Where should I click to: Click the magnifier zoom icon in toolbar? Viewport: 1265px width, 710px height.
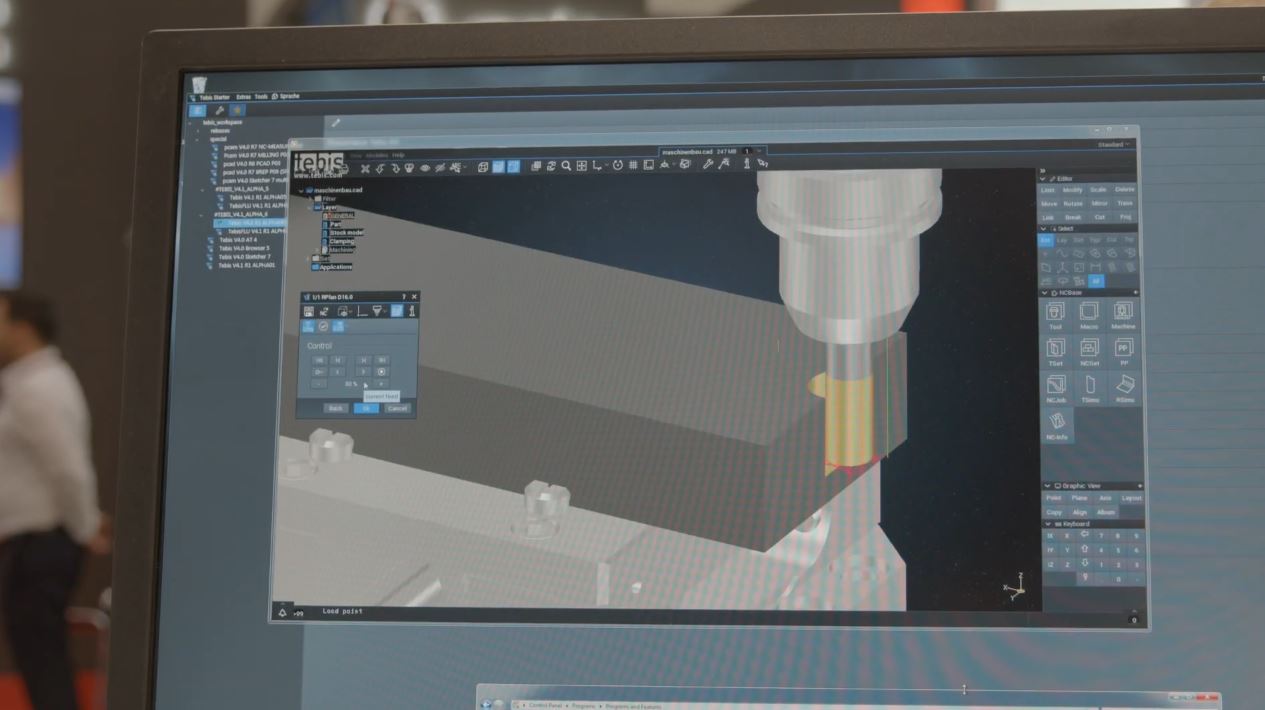click(566, 166)
